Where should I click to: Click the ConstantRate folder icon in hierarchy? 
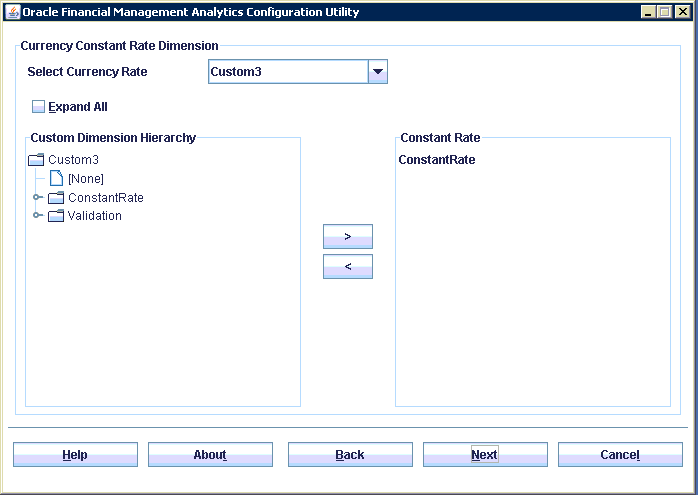(x=56, y=197)
